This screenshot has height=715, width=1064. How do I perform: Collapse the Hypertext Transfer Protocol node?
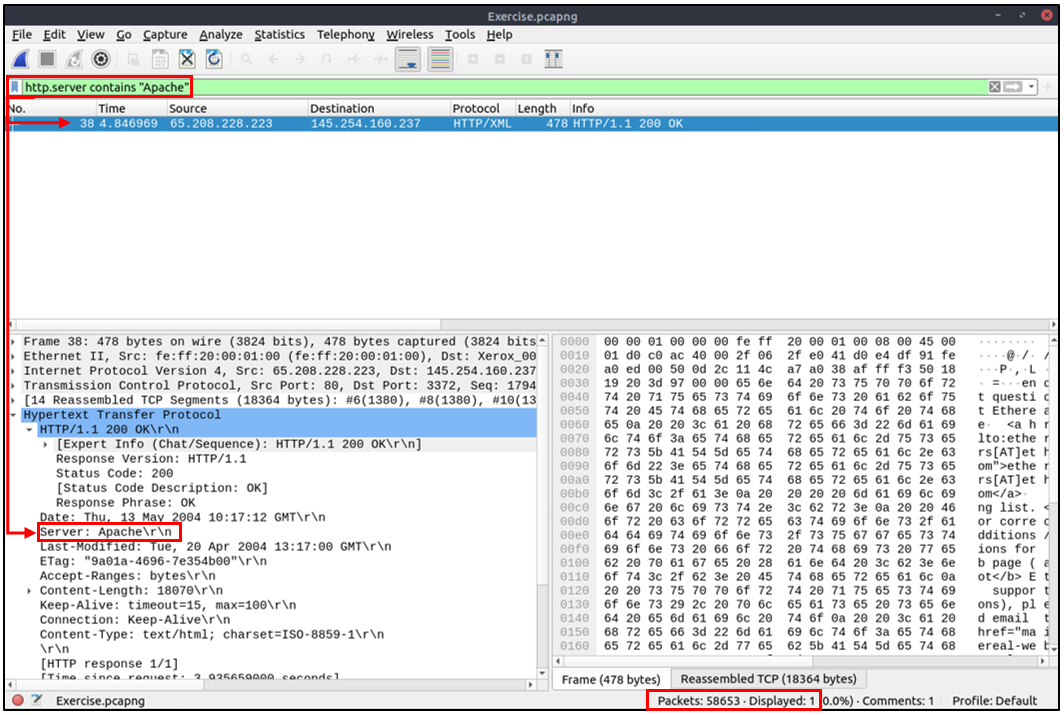[x=14, y=414]
